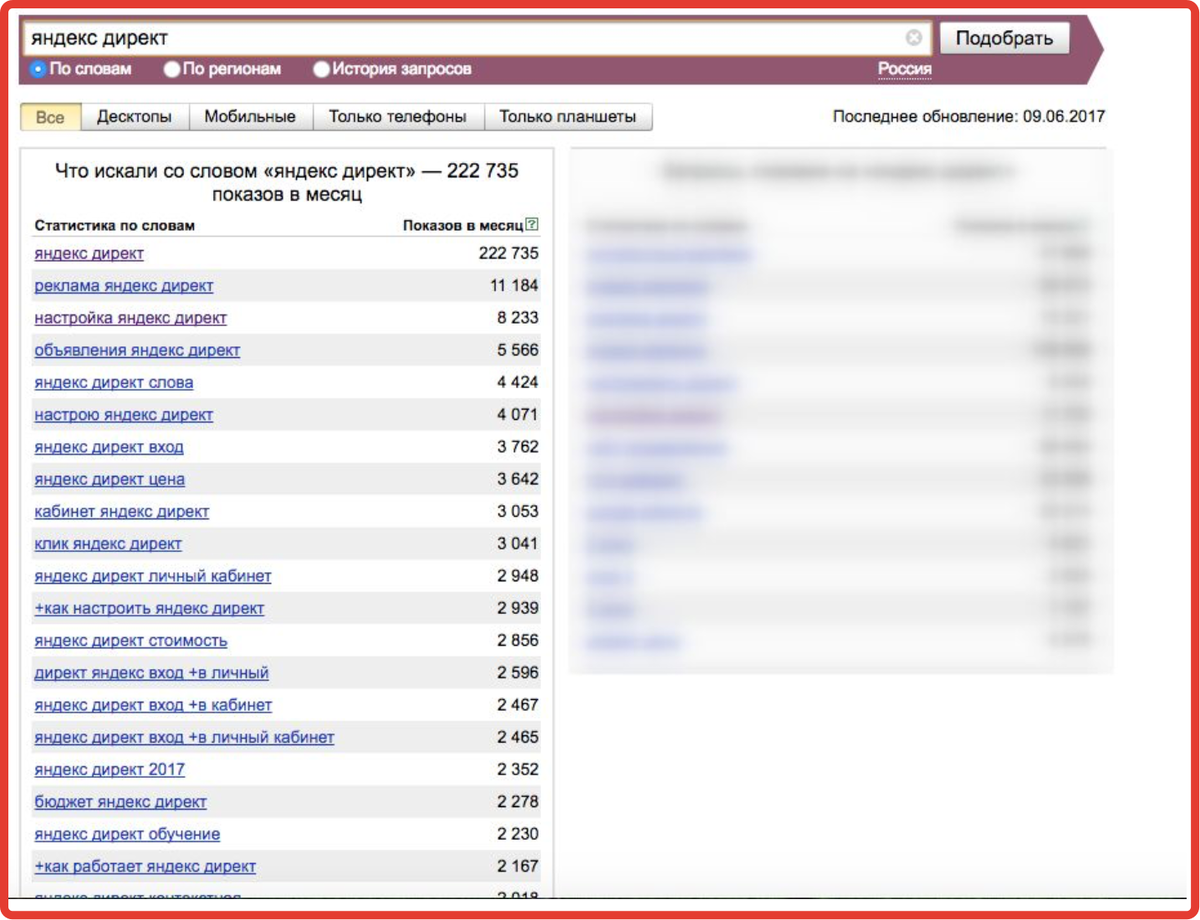
Task: Open яндекс директ вход +в личный кабинет link
Action: (184, 737)
